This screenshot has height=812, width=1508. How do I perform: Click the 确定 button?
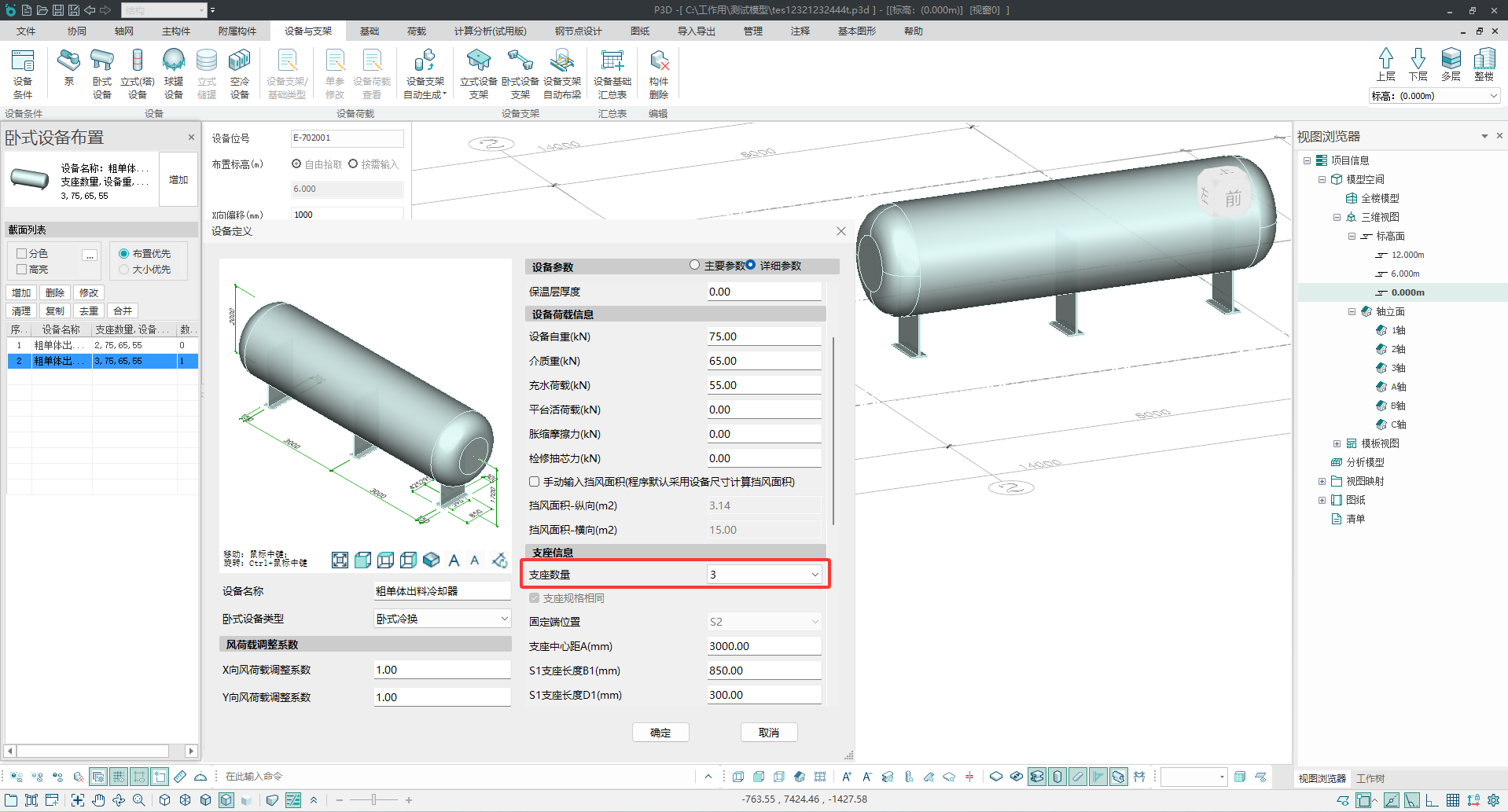[x=660, y=733]
